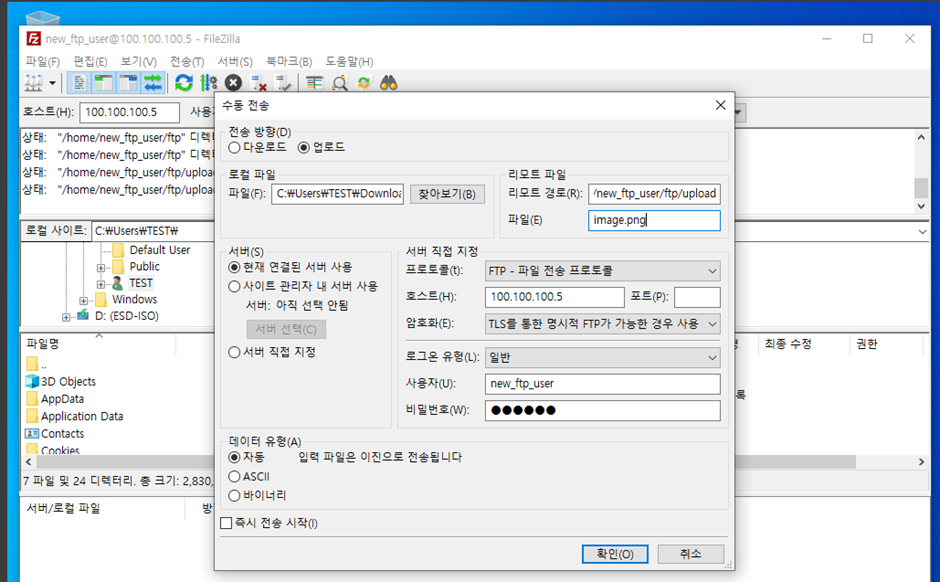
Task: Click the D: (ESD-ISO) drive icon
Action: (x=83, y=315)
